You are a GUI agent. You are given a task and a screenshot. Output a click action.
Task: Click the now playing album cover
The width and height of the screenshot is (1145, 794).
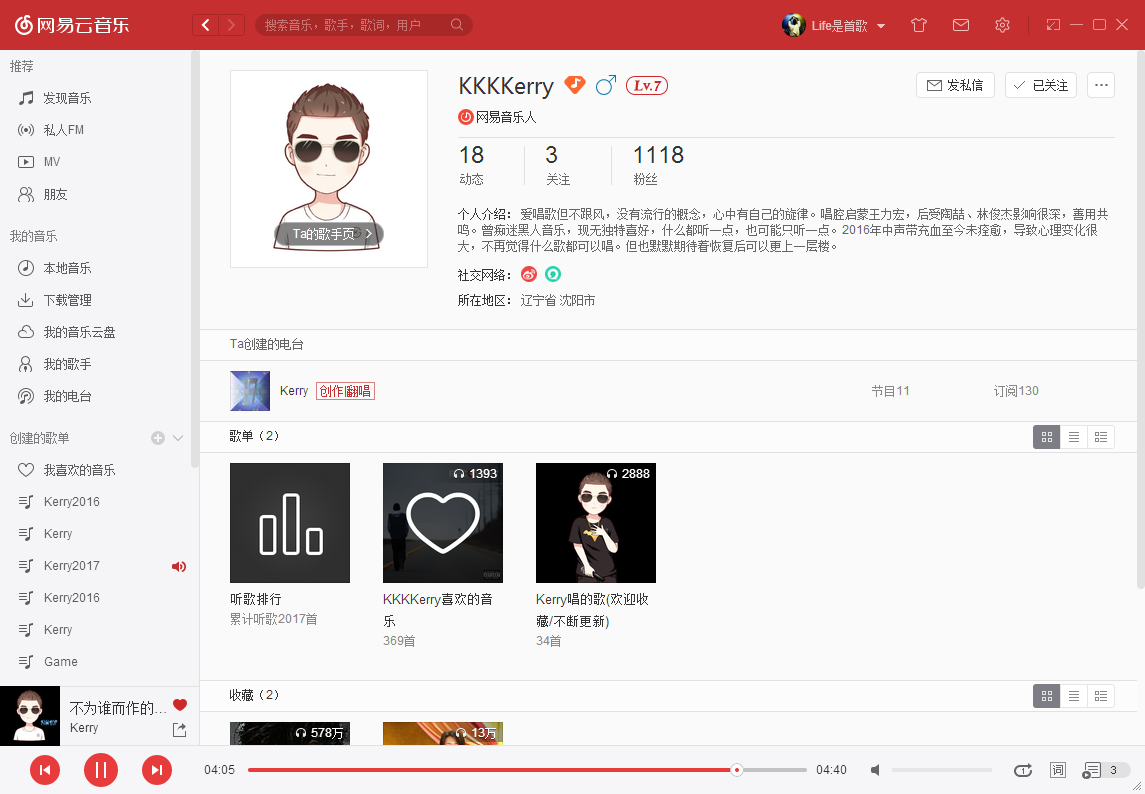click(30, 716)
